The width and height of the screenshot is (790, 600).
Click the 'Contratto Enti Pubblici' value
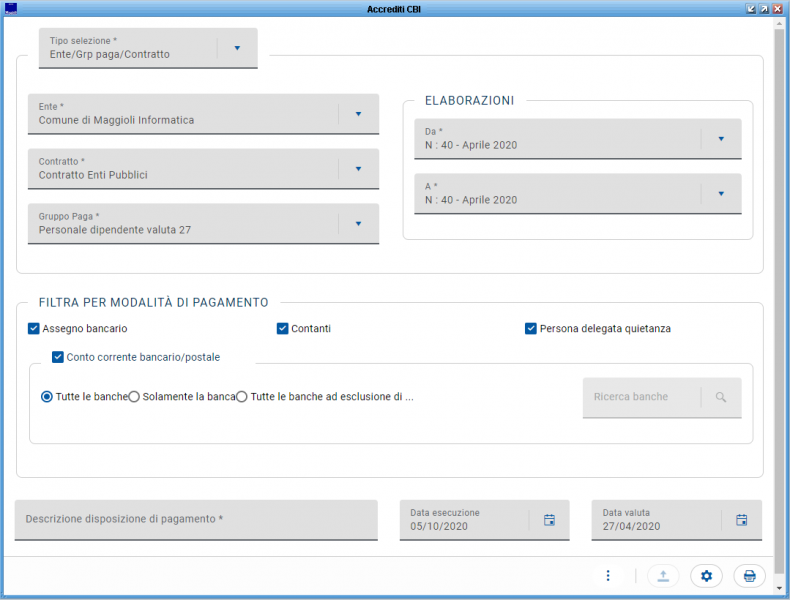point(93,175)
